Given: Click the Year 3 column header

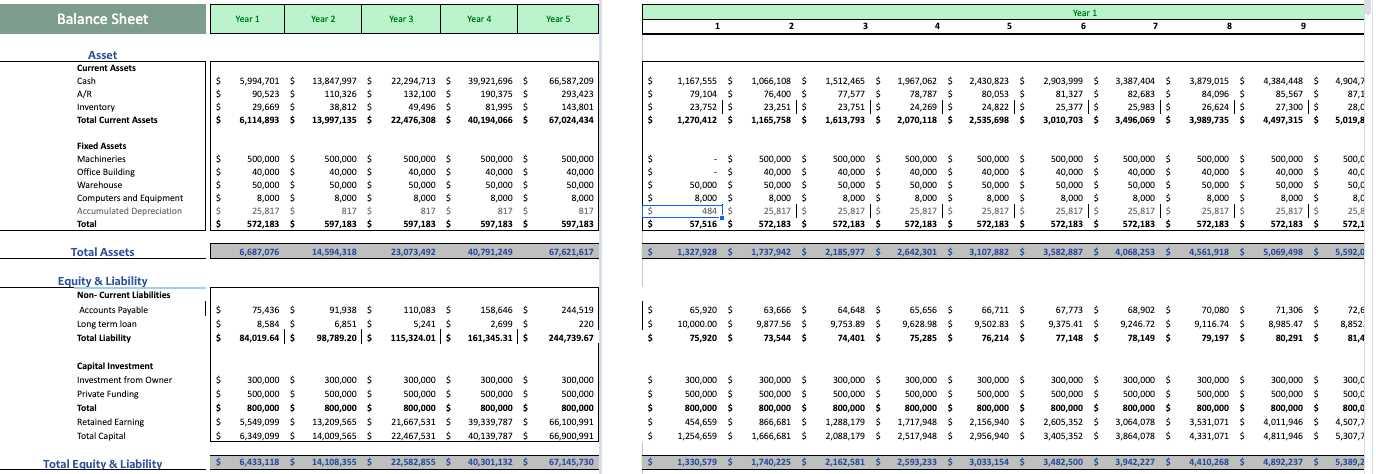Looking at the screenshot, I should click(x=401, y=19).
